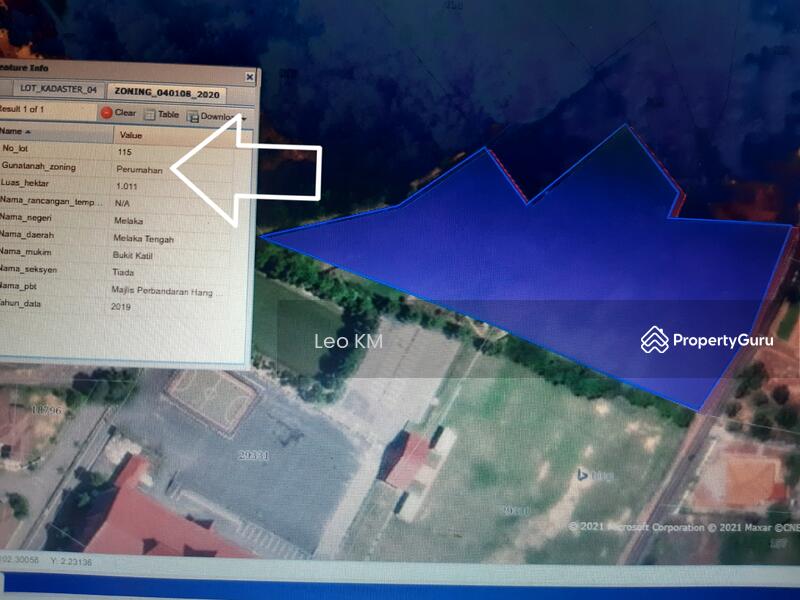This screenshot has width=800, height=600.
Task: Select the No_lot row value 115
Action: 125,152
